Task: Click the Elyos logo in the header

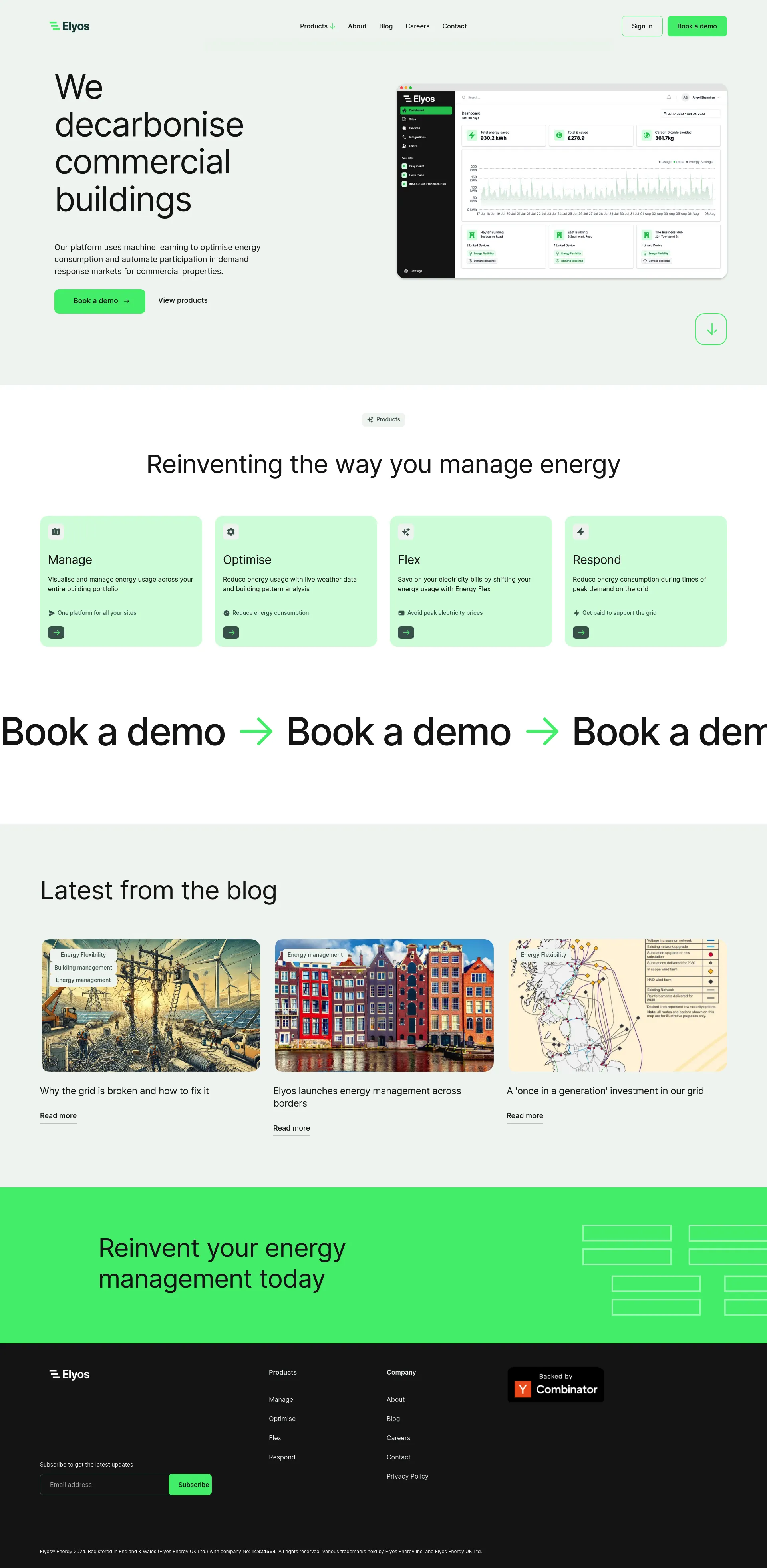Action: [x=70, y=26]
